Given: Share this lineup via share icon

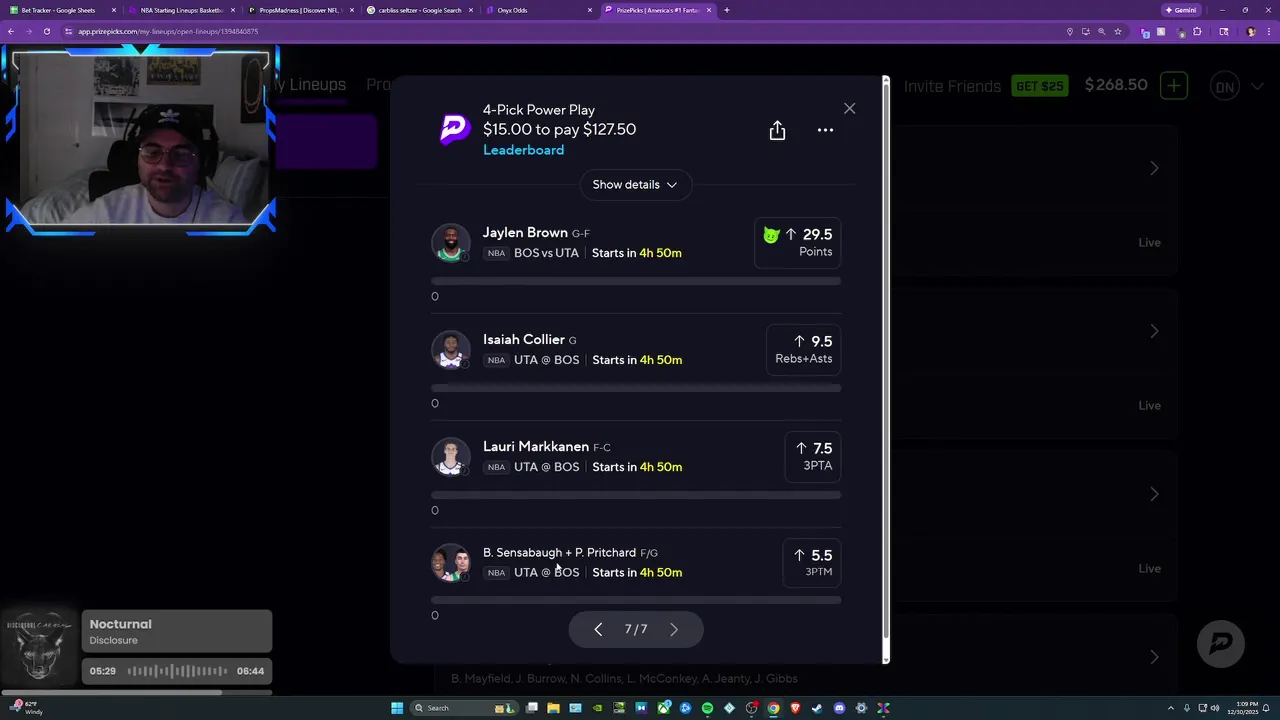Looking at the screenshot, I should point(777,131).
